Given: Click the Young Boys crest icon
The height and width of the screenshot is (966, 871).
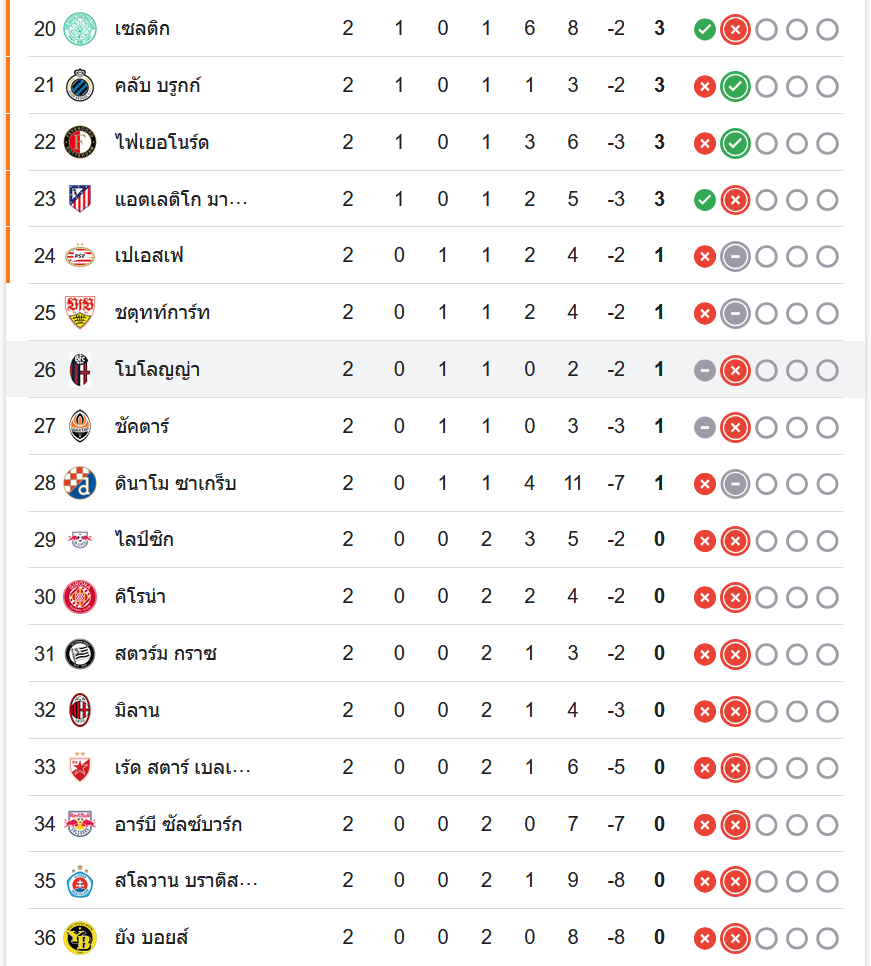Looking at the screenshot, I should tap(79, 938).
